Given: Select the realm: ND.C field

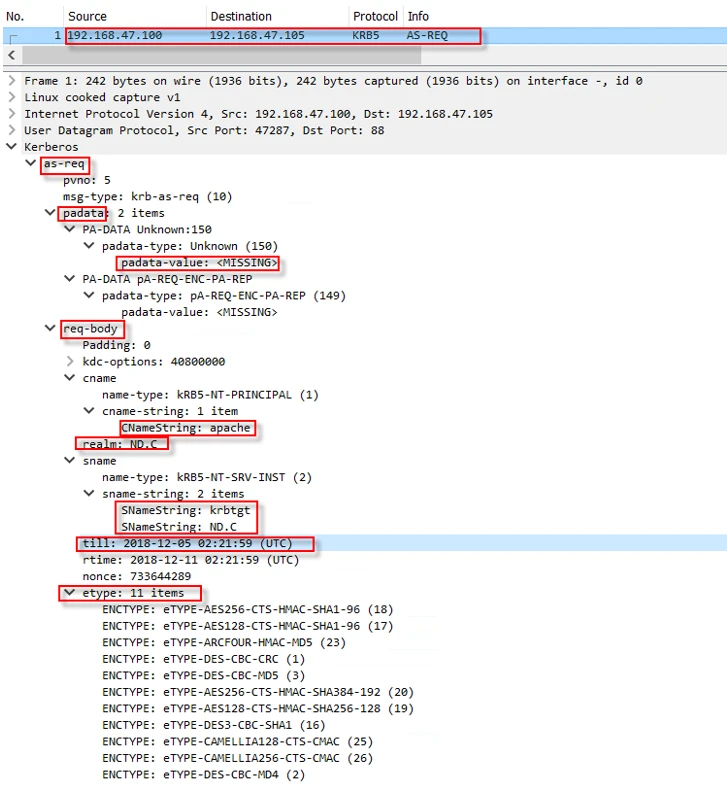Looking at the screenshot, I should (x=120, y=443).
